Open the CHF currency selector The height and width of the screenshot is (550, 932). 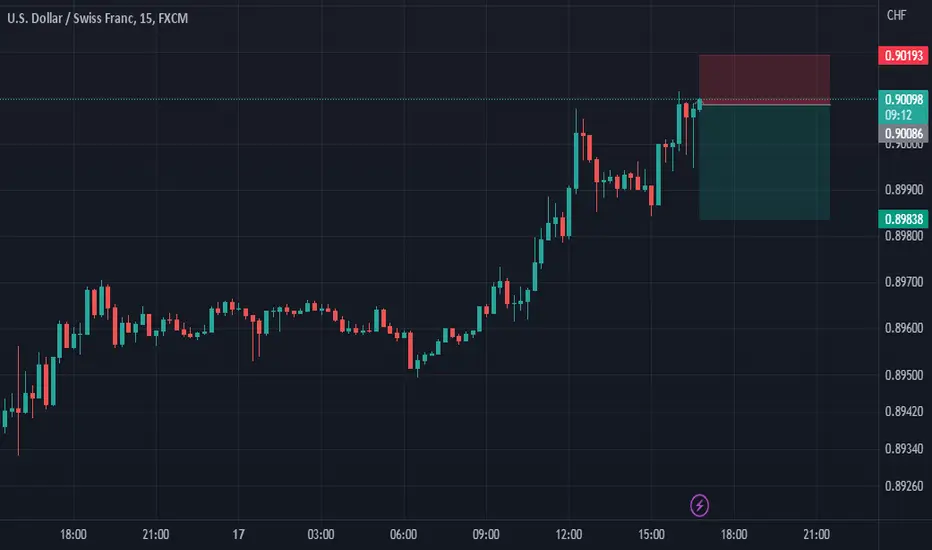click(896, 15)
